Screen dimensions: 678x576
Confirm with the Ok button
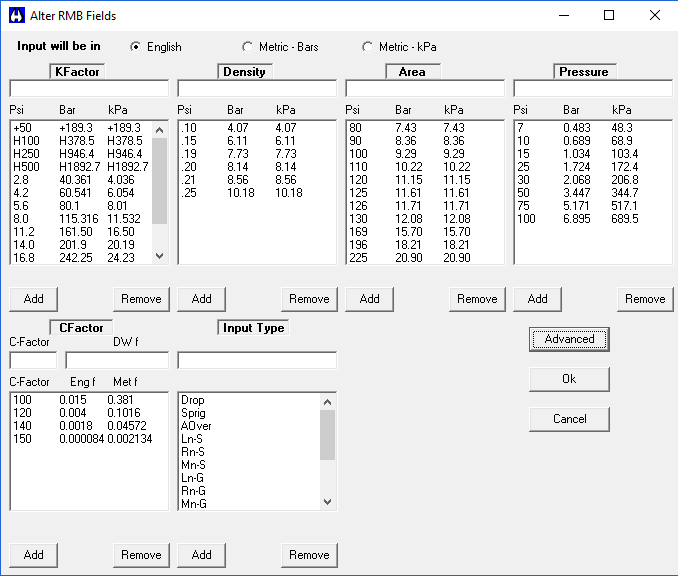(569, 379)
